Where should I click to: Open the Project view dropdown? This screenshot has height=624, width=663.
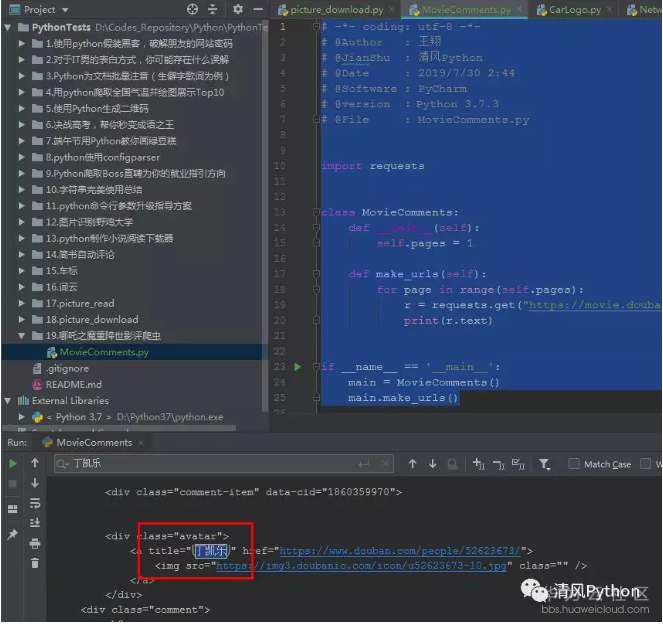tap(65, 9)
